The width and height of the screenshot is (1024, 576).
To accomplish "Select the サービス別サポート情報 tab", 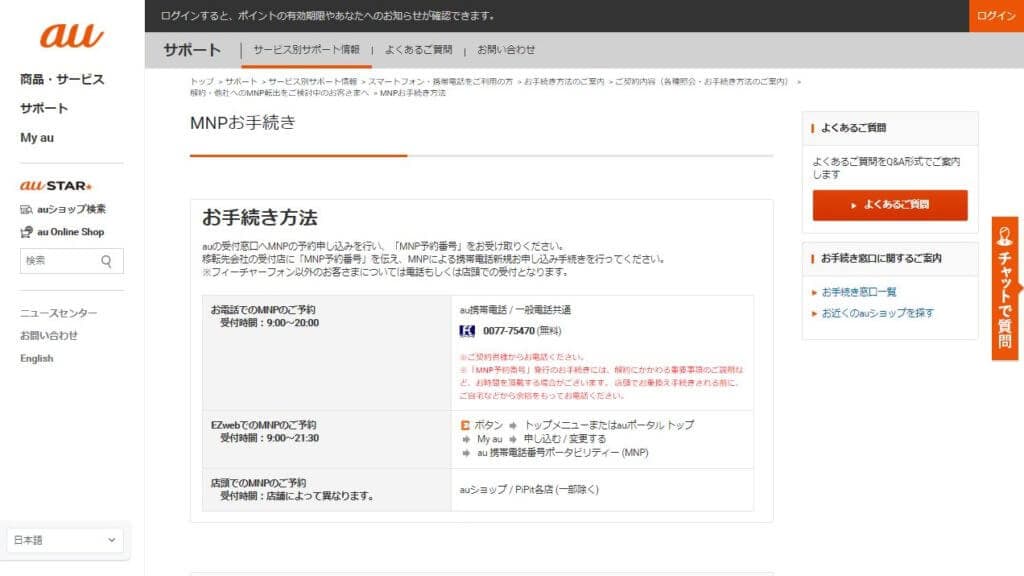I will click(306, 50).
